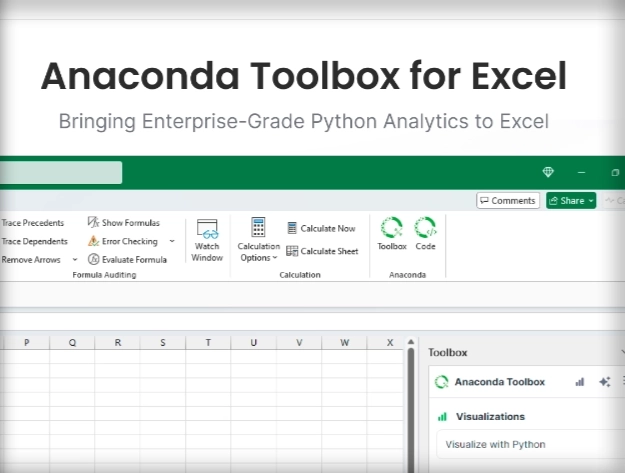The height and width of the screenshot is (473, 625).
Task: Click the green Visualizations bar chart icon
Action: [x=442, y=417]
